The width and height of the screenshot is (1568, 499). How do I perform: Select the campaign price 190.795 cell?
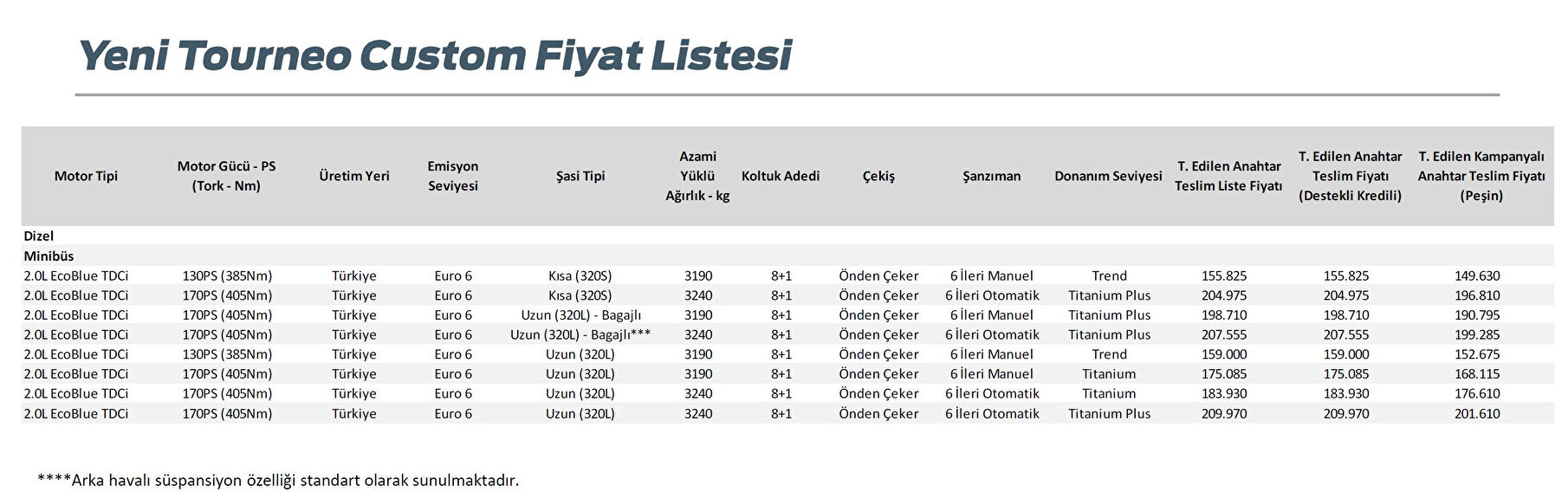pyautogui.click(x=1477, y=314)
